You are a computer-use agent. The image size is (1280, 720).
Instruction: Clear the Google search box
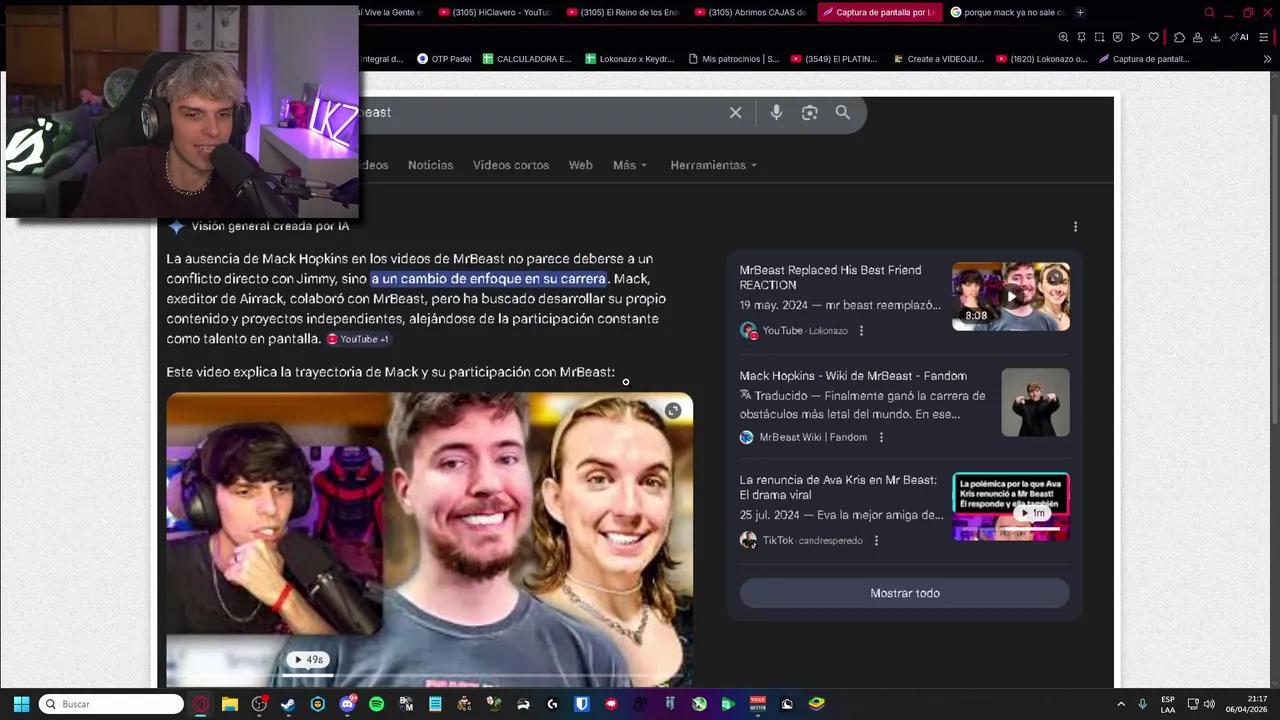[735, 113]
